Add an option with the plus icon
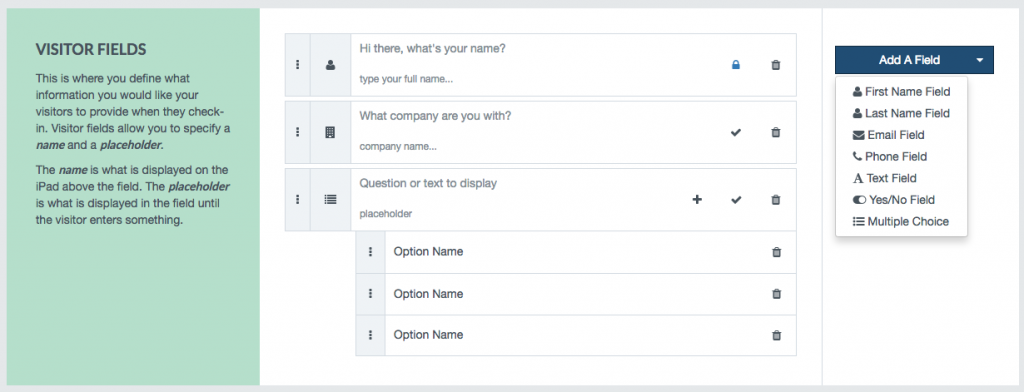 pos(697,199)
